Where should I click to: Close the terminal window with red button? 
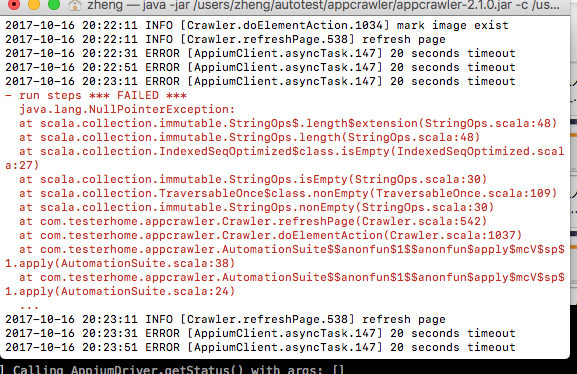14,4
